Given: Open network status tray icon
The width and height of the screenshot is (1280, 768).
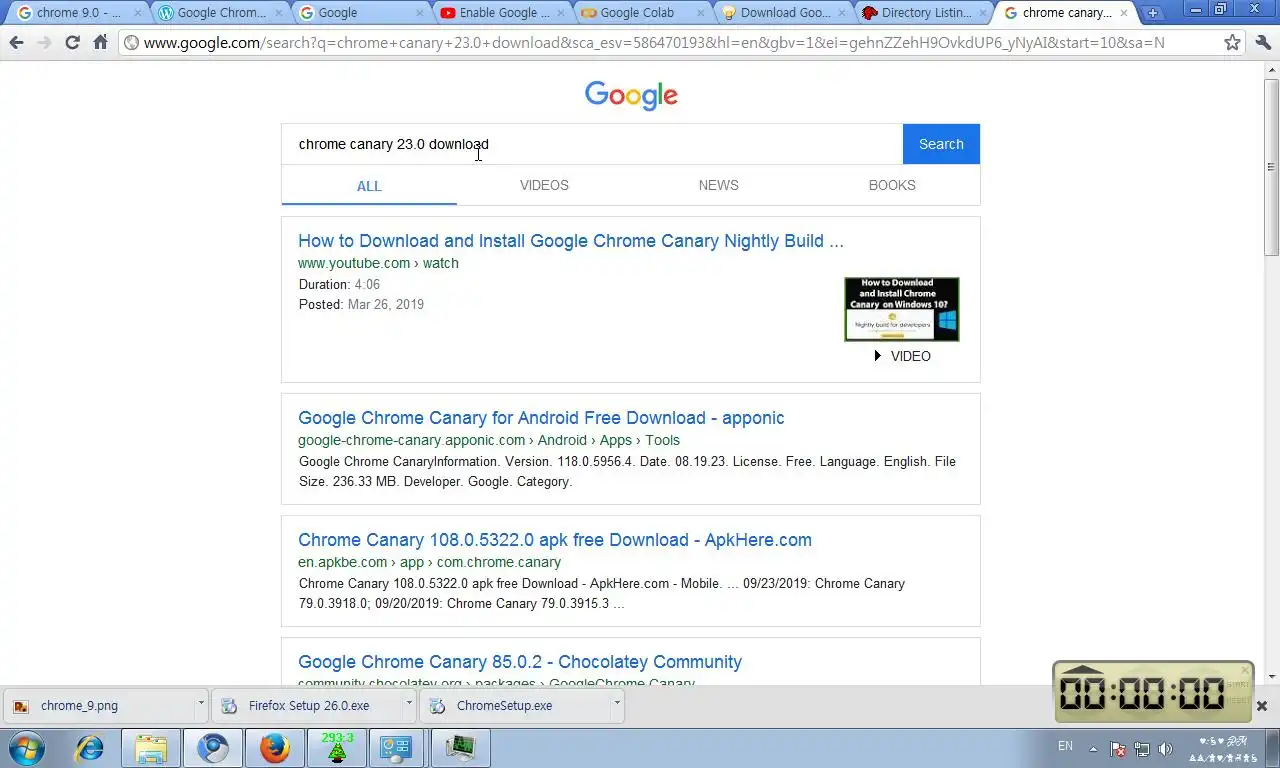Looking at the screenshot, I should [1142, 748].
